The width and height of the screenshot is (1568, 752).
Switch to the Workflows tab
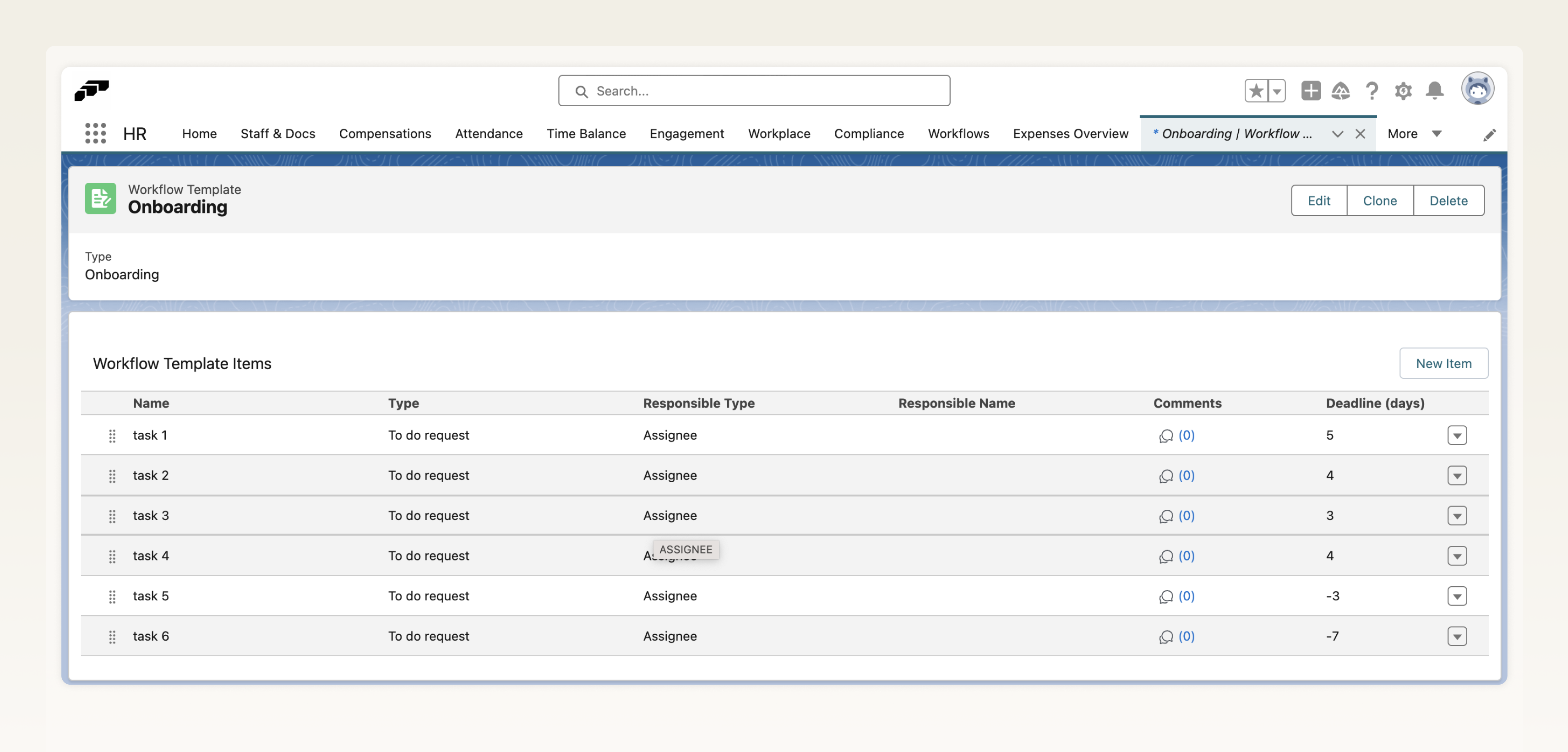(x=958, y=133)
